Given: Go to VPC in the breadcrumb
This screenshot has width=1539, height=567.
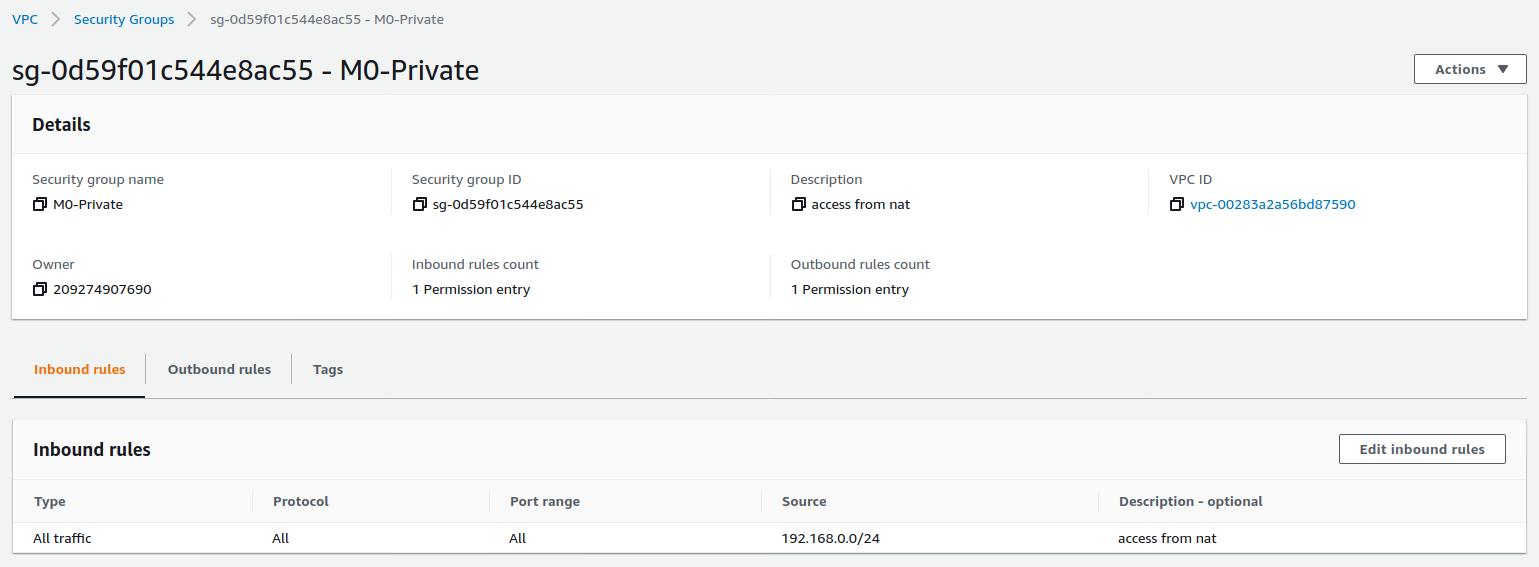Looking at the screenshot, I should point(25,20).
